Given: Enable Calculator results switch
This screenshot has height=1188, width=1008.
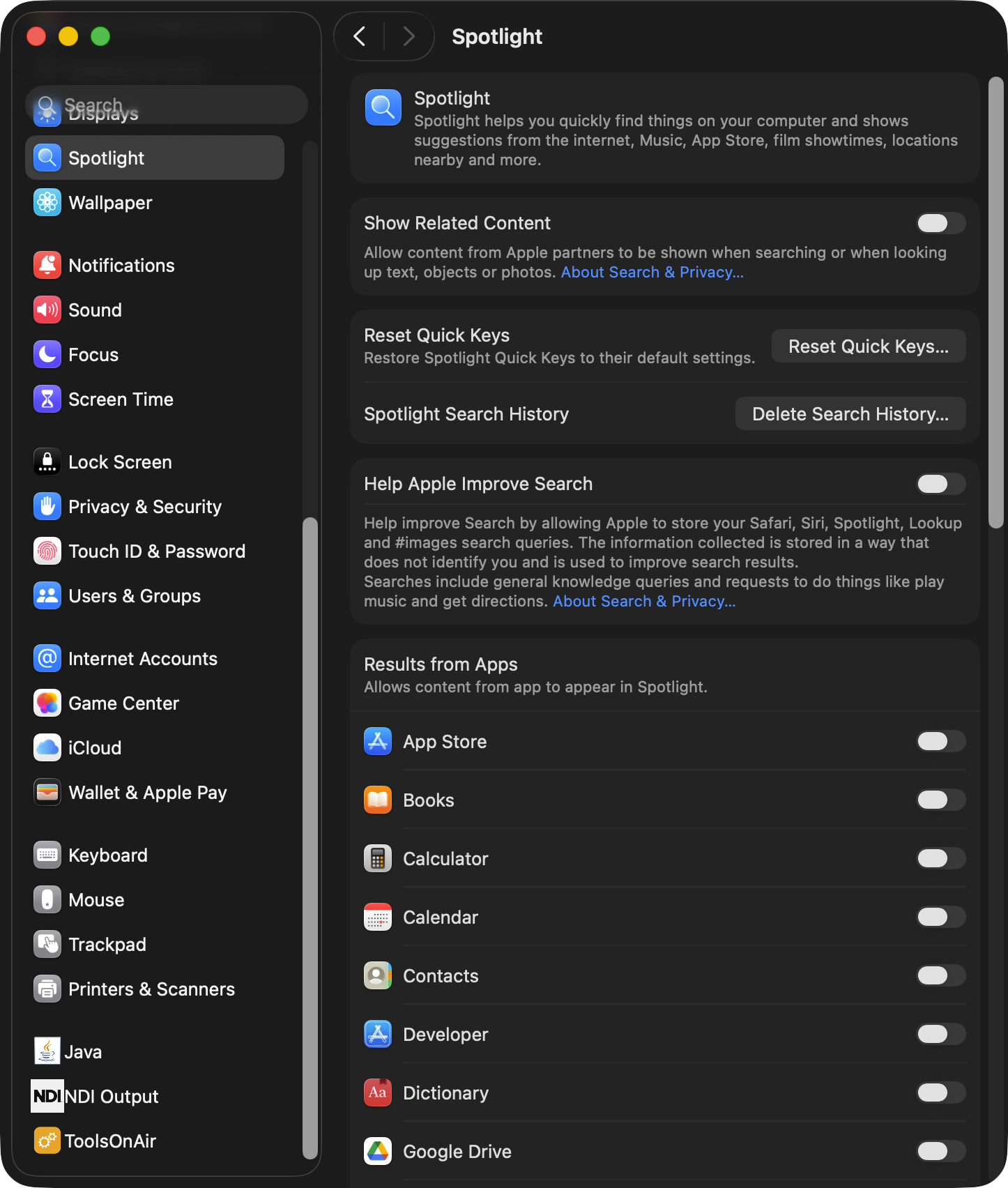Looking at the screenshot, I should coord(941,858).
